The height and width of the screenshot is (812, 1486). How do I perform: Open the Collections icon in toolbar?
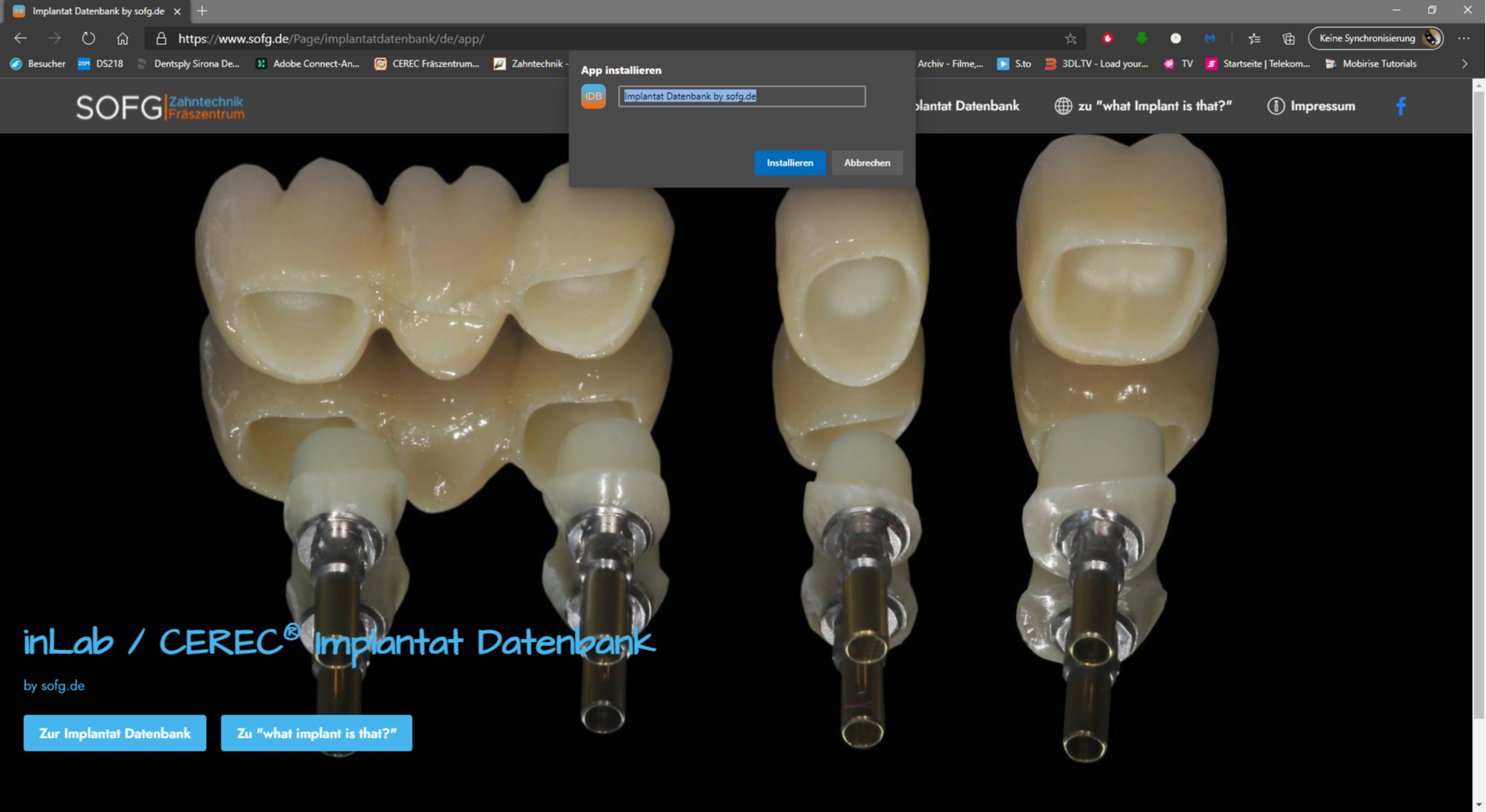coord(1288,38)
